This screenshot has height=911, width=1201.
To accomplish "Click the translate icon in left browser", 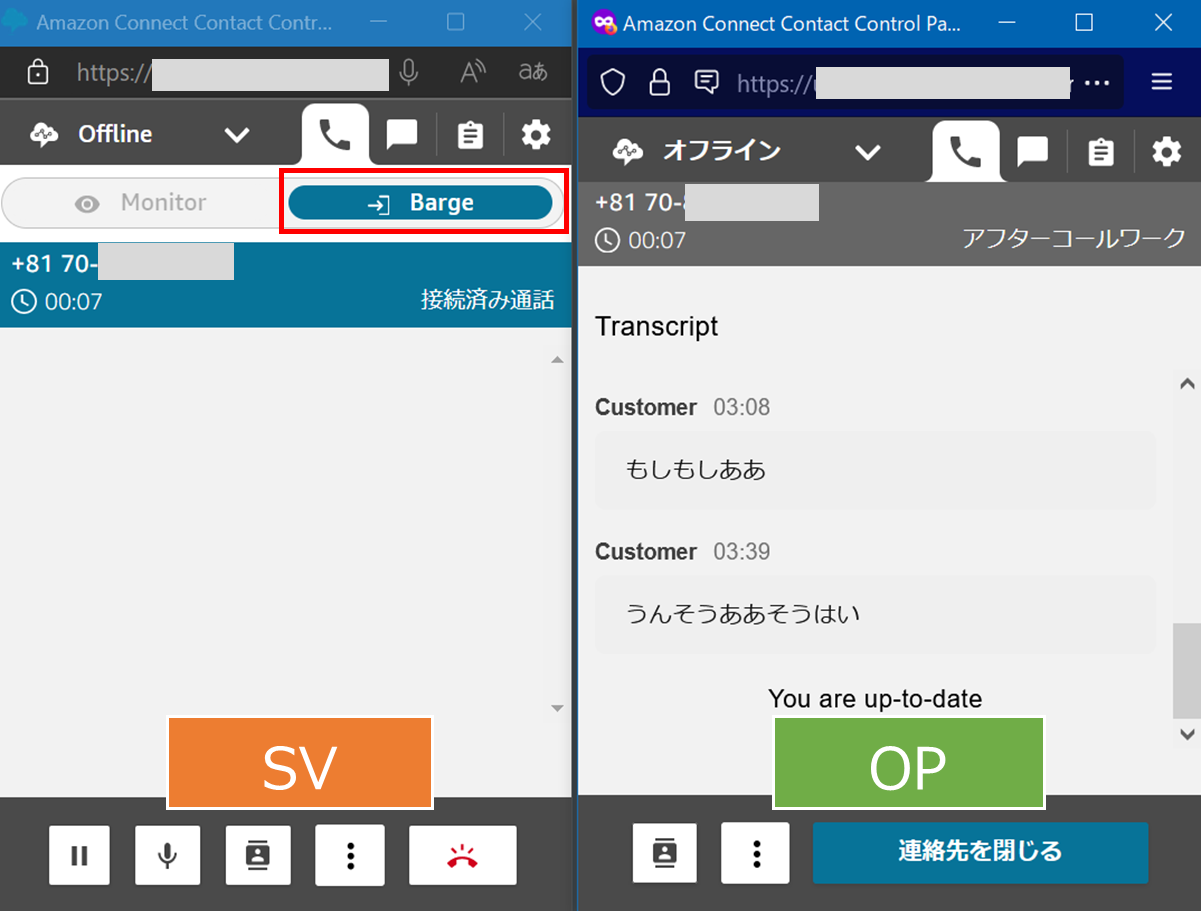I will tap(533, 72).
